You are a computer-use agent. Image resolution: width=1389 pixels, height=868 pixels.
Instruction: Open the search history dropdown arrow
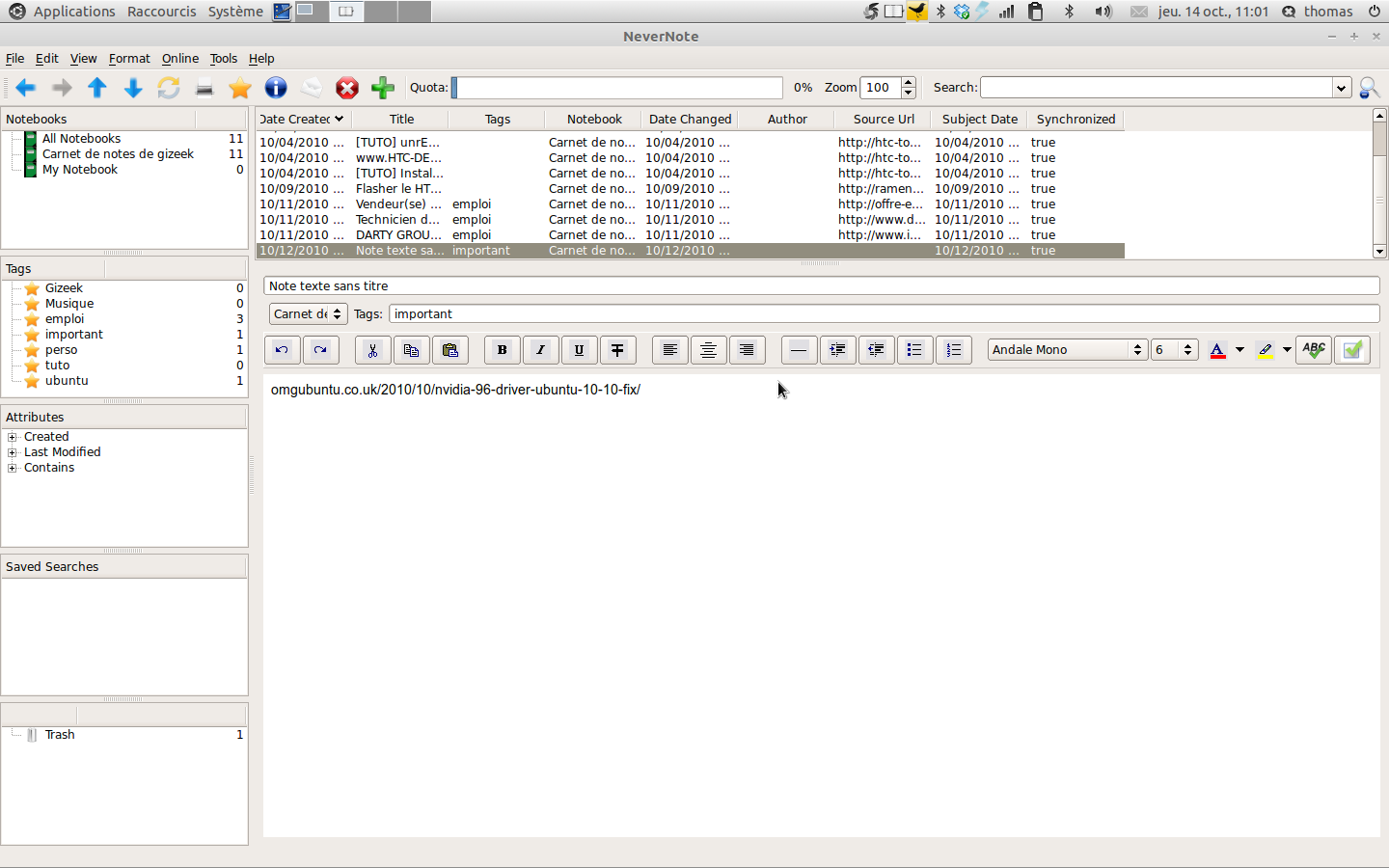(x=1341, y=88)
